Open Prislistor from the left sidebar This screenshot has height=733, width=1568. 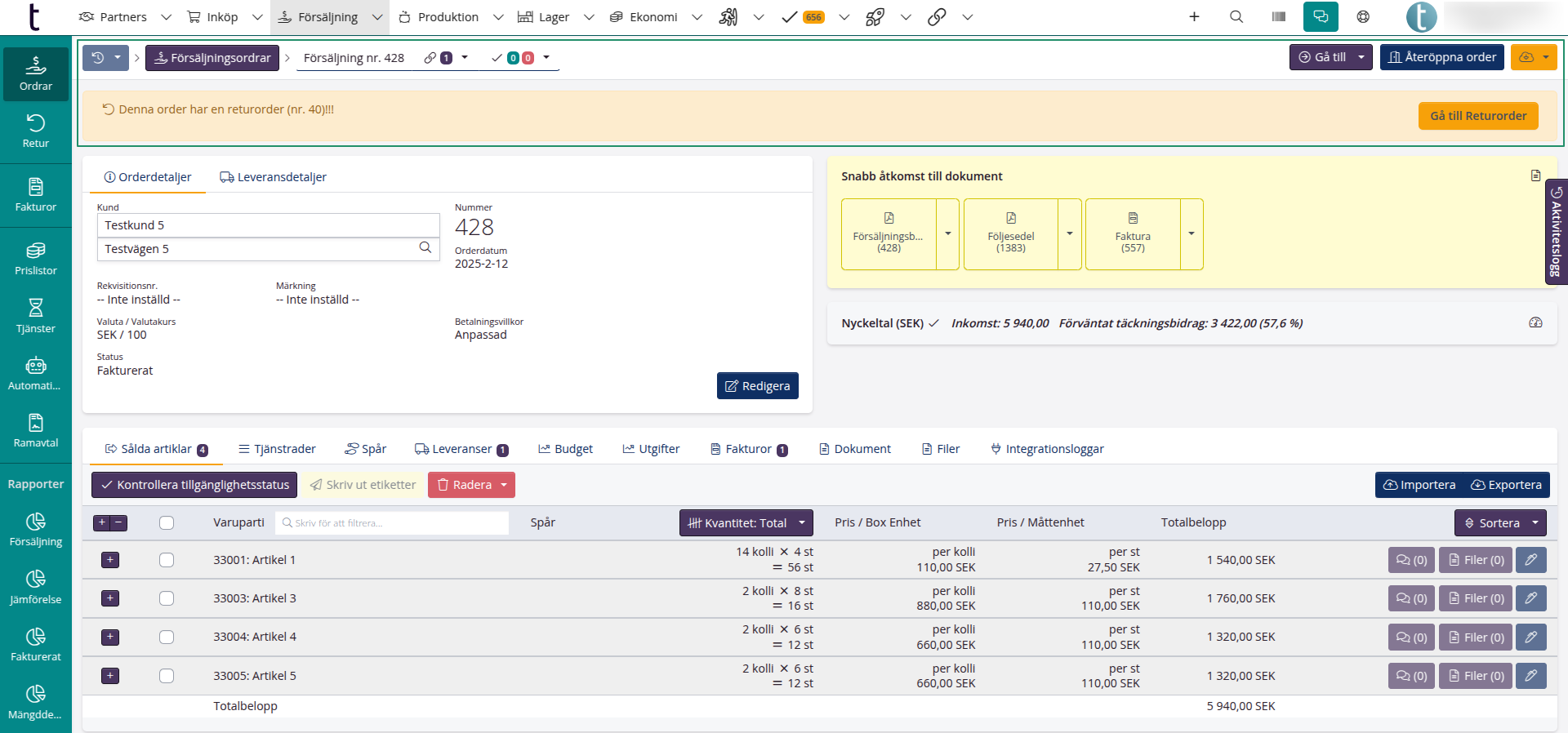click(35, 259)
